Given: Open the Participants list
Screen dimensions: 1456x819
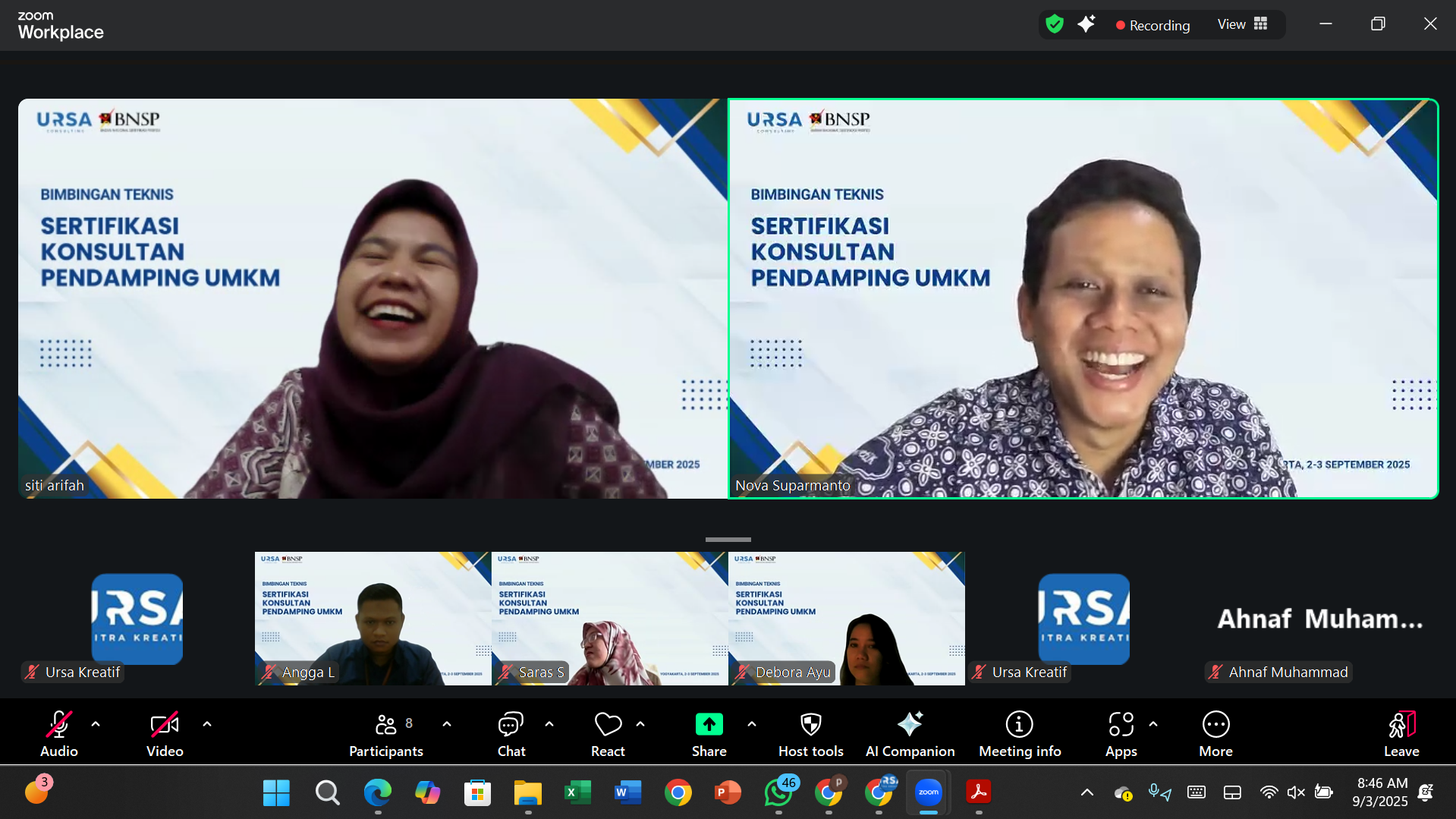Looking at the screenshot, I should [x=386, y=733].
